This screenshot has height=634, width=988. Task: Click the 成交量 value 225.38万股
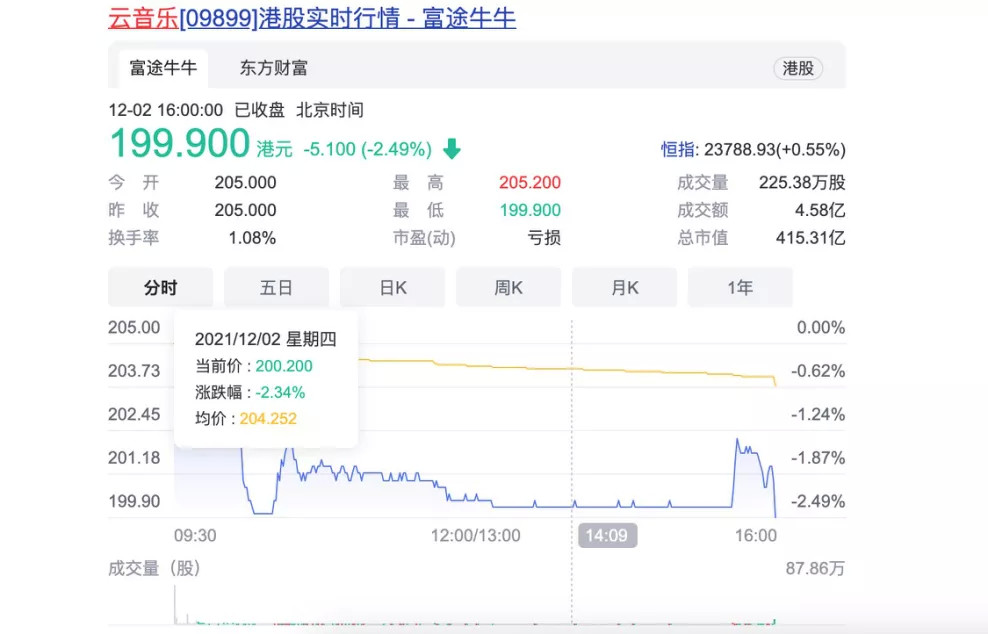802,183
